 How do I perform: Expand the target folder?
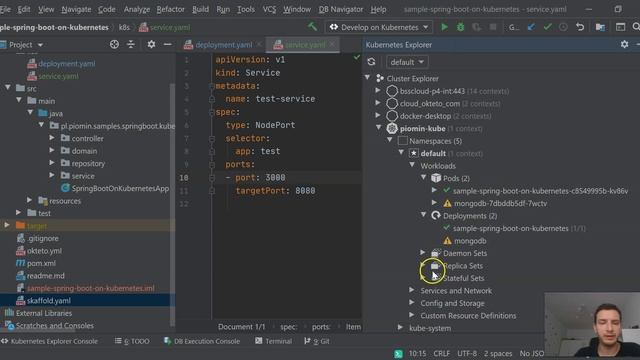[7, 225]
